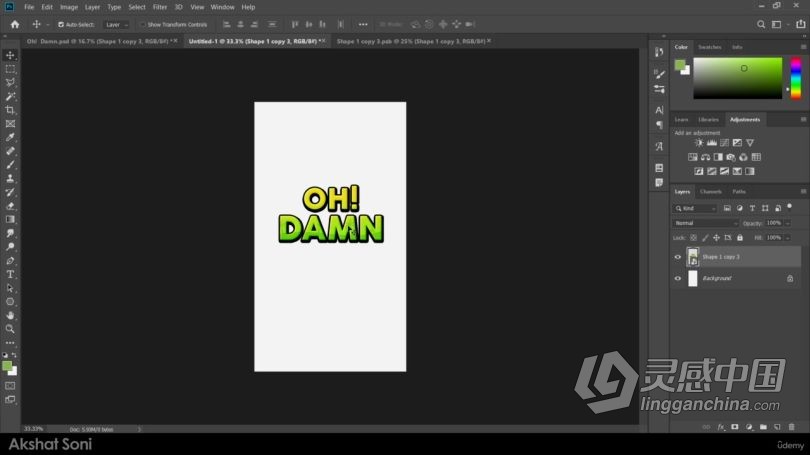Add a Curves adjustment

click(724, 143)
